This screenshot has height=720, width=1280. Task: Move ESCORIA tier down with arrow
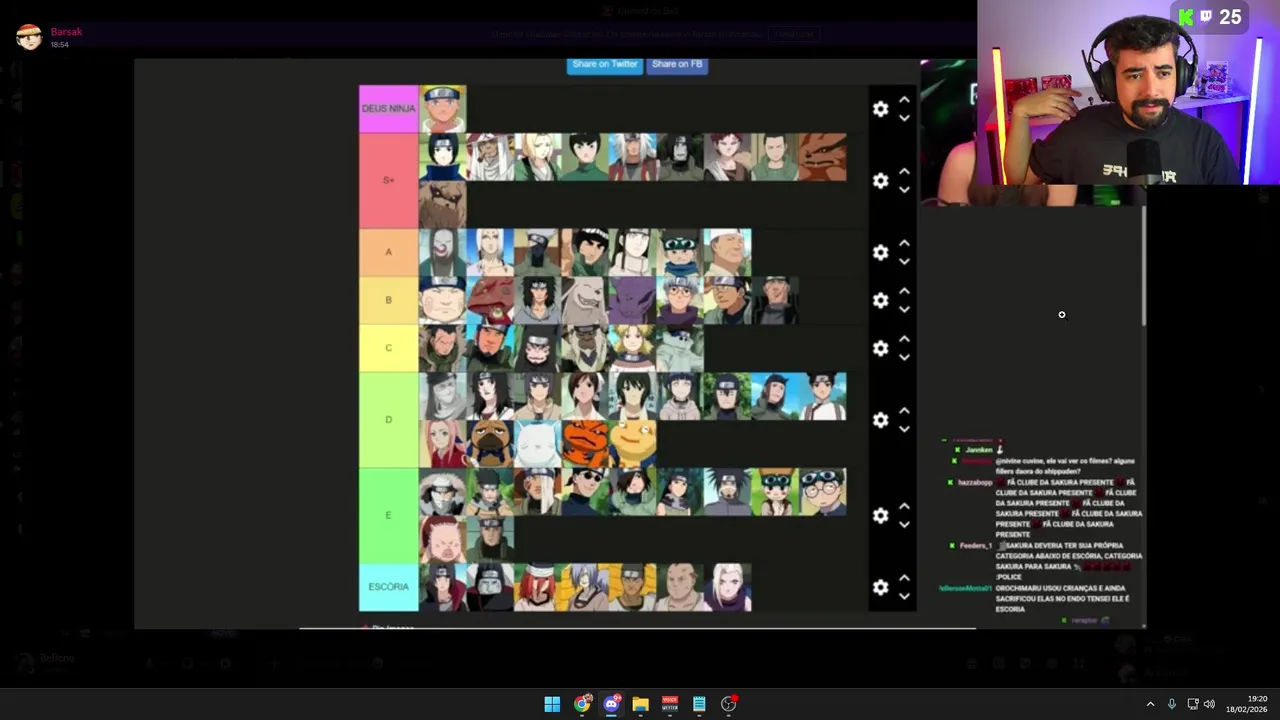tap(904, 597)
